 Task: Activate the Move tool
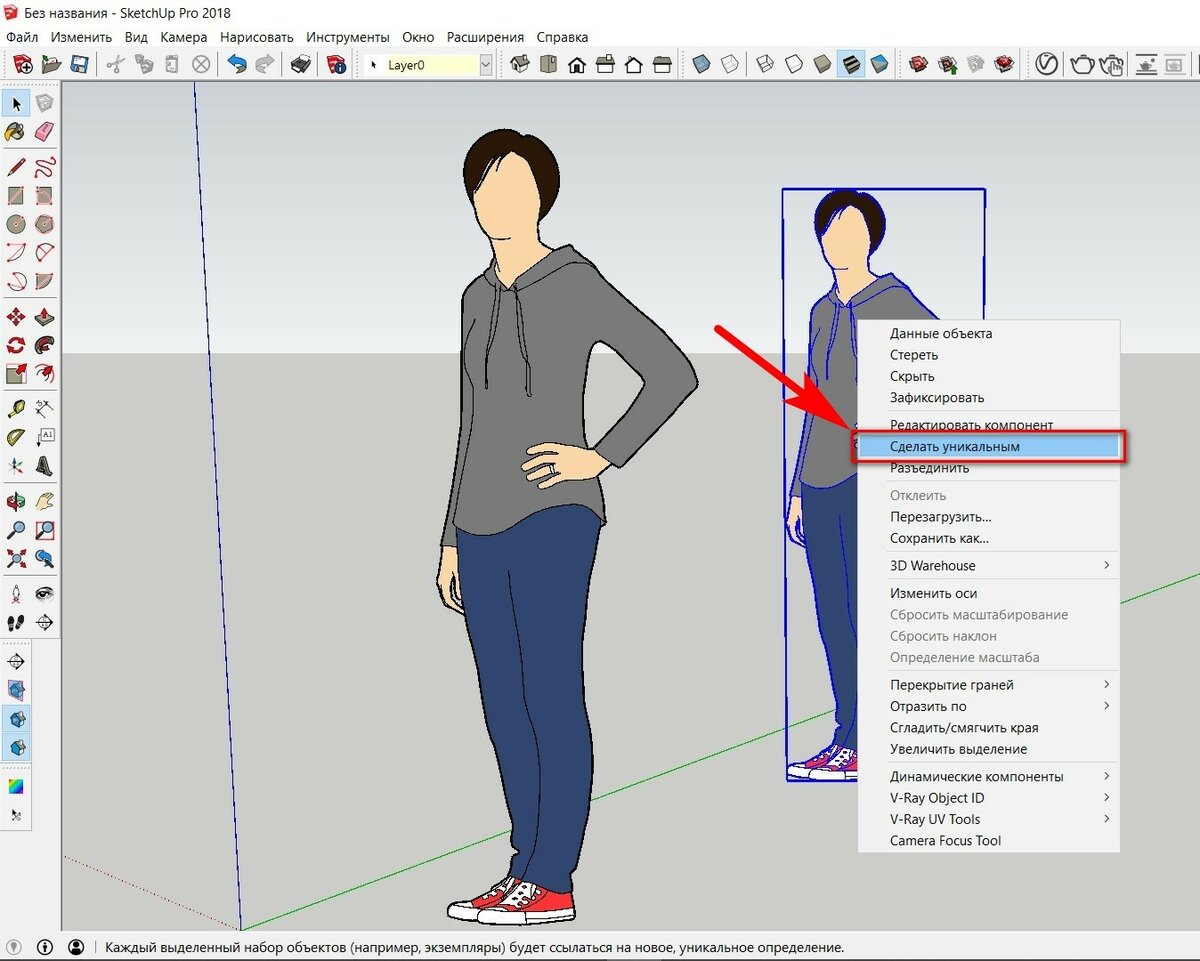(x=17, y=317)
